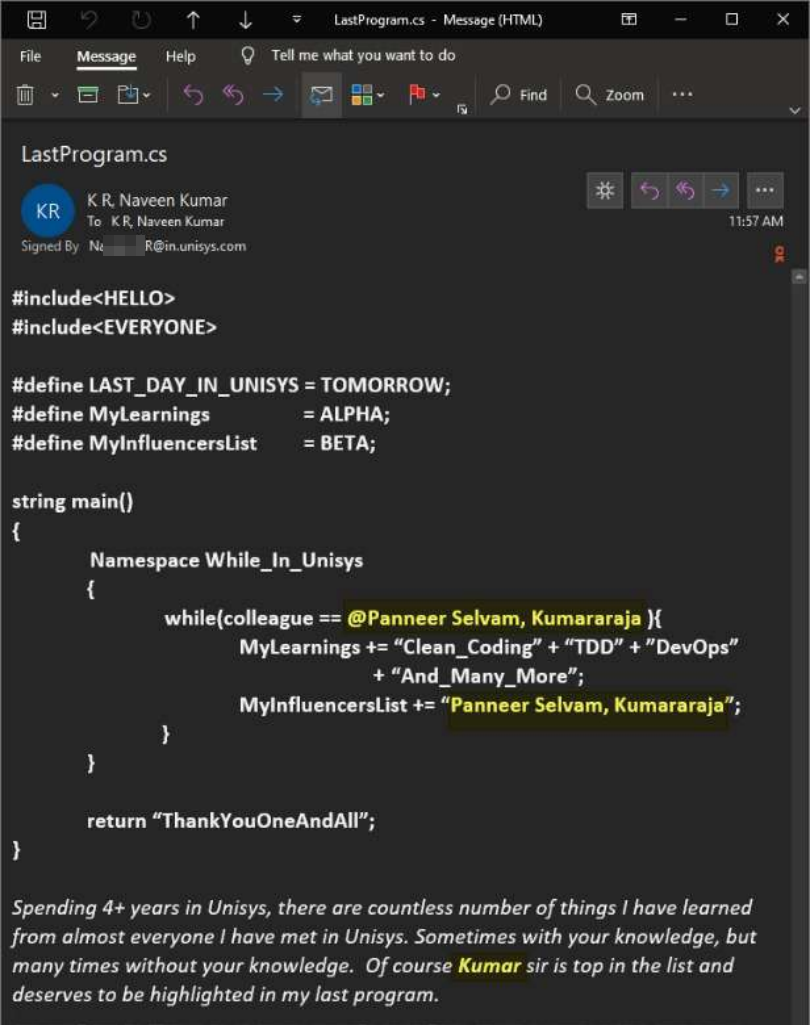The image size is (810, 1025).
Task: Expand Follow Up flag dropdown arrow
Action: point(436,95)
